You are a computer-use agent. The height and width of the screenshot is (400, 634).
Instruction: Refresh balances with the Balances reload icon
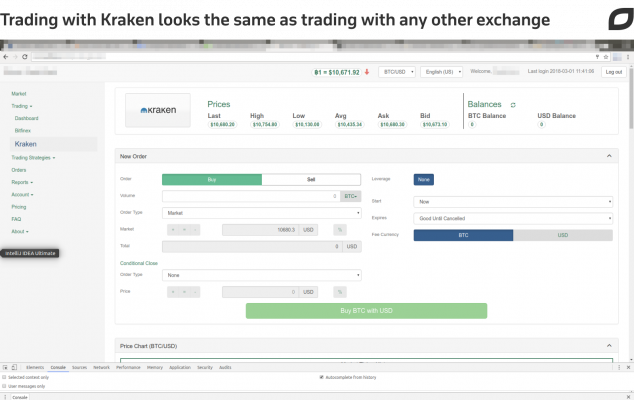513,105
